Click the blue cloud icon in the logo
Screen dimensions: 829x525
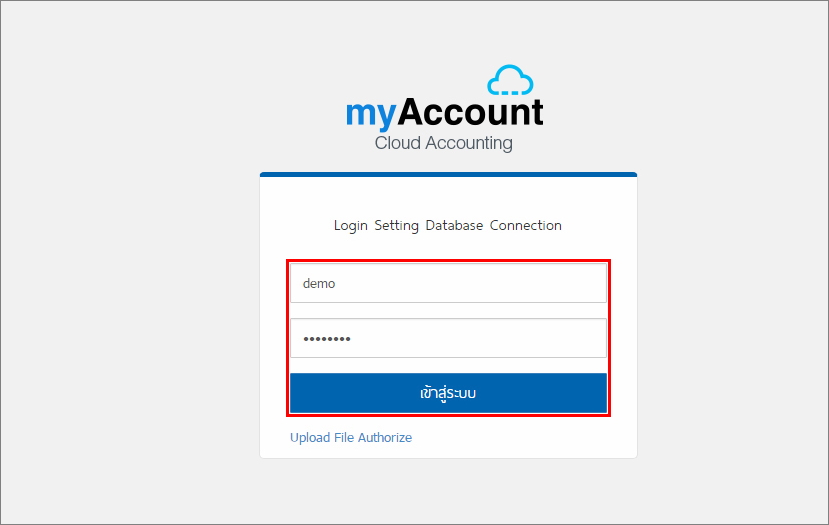(x=510, y=80)
